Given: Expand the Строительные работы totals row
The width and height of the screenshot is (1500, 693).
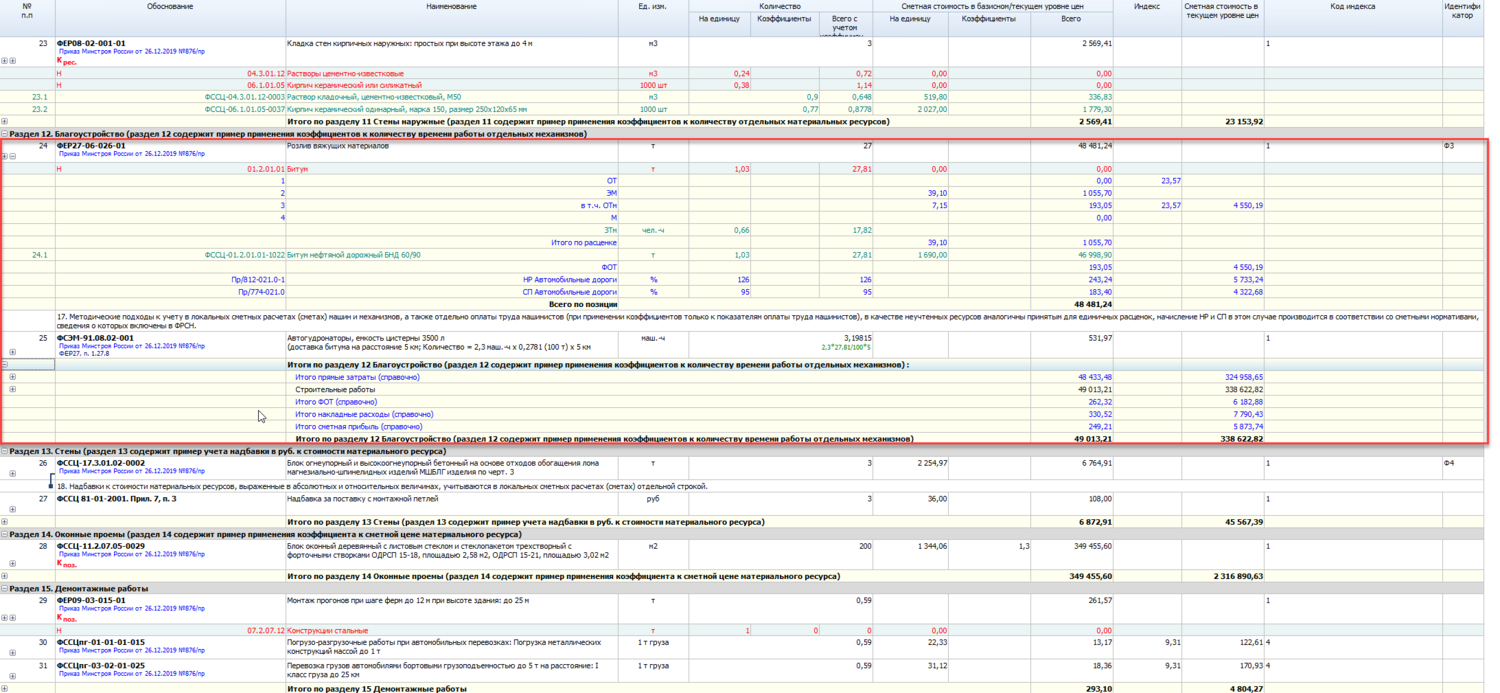Looking at the screenshot, I should tap(12, 389).
